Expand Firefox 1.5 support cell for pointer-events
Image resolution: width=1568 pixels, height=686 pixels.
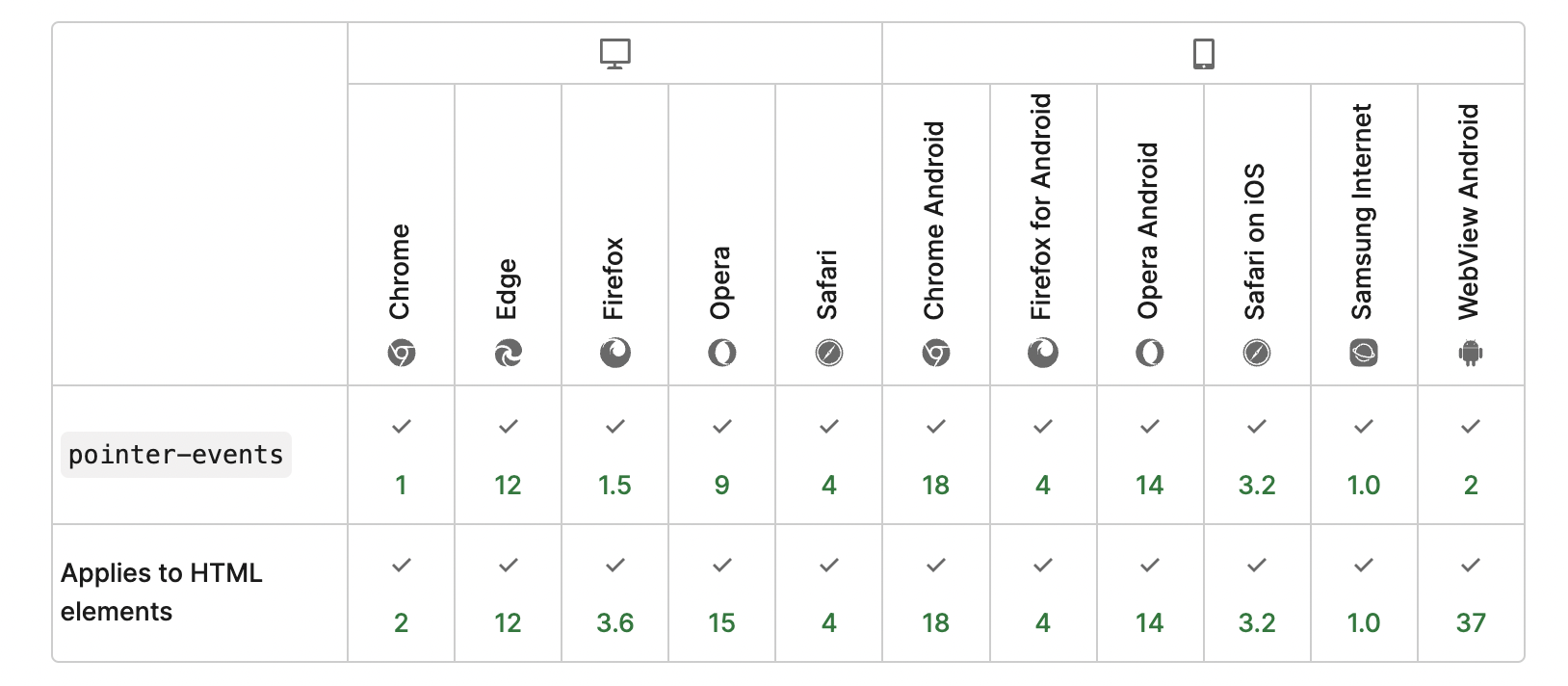coord(614,456)
